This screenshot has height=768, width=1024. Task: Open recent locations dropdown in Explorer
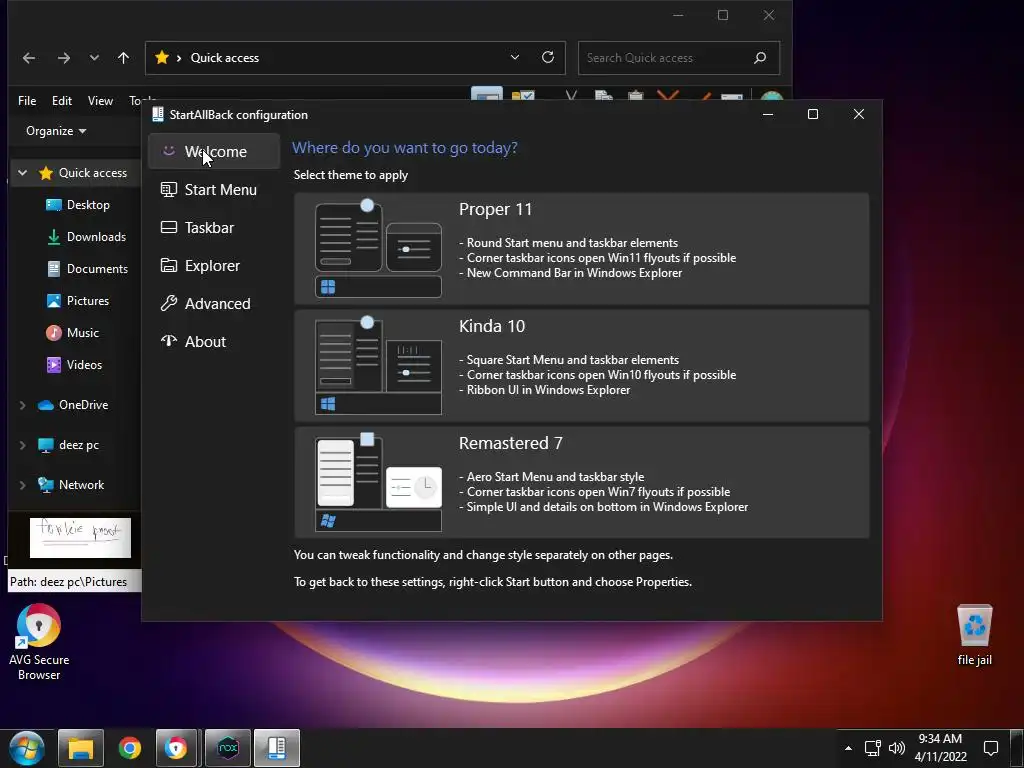coord(94,57)
